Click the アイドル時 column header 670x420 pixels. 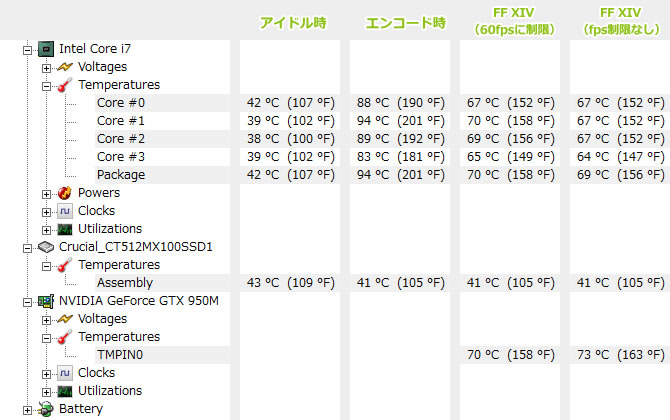(293, 23)
